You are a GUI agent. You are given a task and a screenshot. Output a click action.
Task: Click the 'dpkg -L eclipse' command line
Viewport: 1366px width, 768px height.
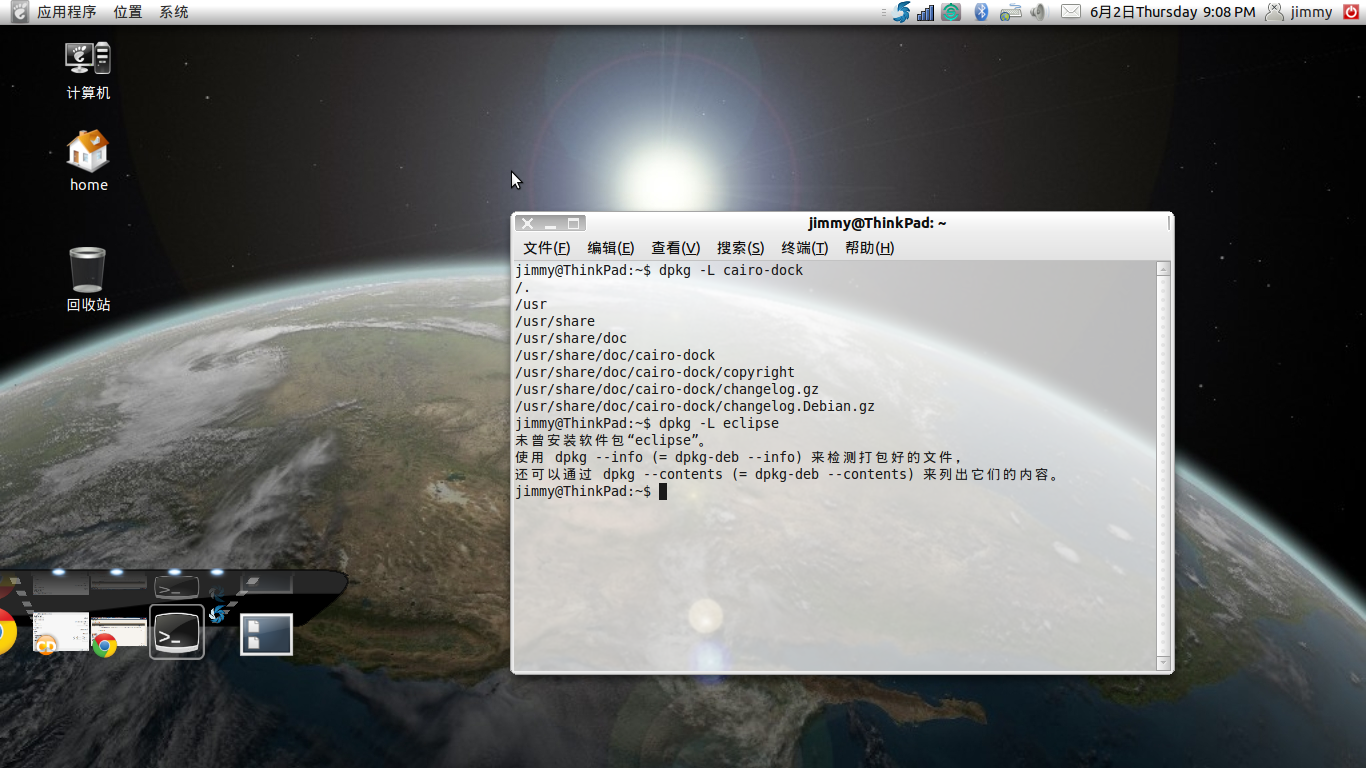coord(719,423)
